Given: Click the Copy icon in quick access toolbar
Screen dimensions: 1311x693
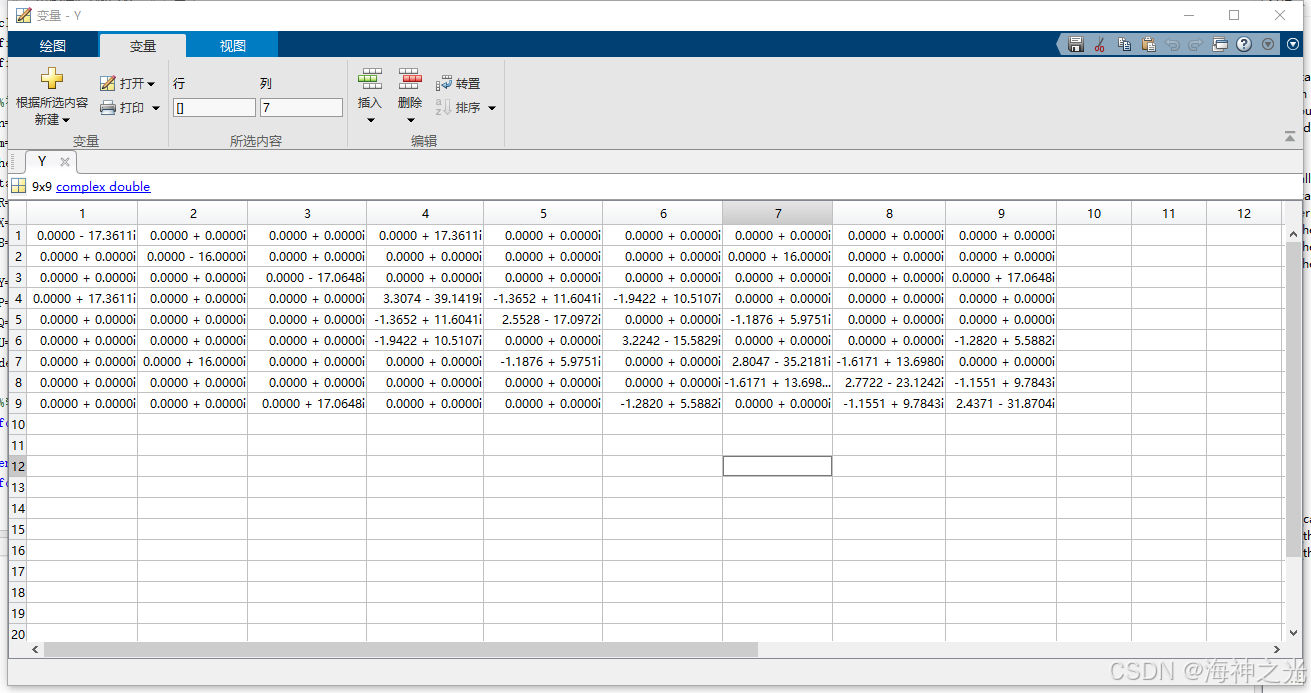Looking at the screenshot, I should (1124, 44).
